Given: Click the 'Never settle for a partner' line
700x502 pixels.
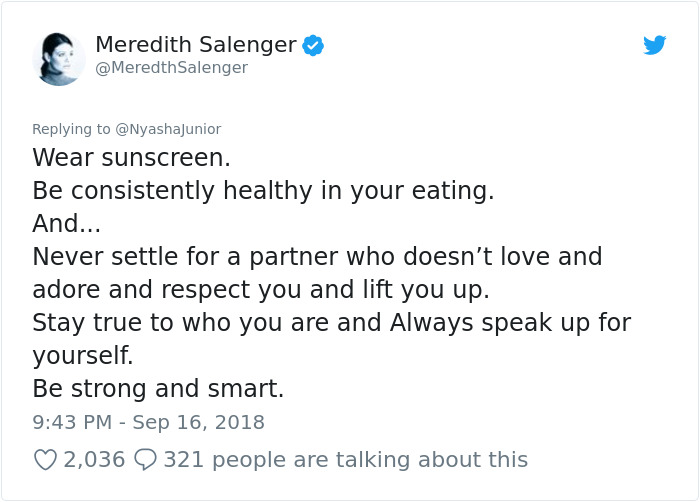Looking at the screenshot, I should 317,257.
